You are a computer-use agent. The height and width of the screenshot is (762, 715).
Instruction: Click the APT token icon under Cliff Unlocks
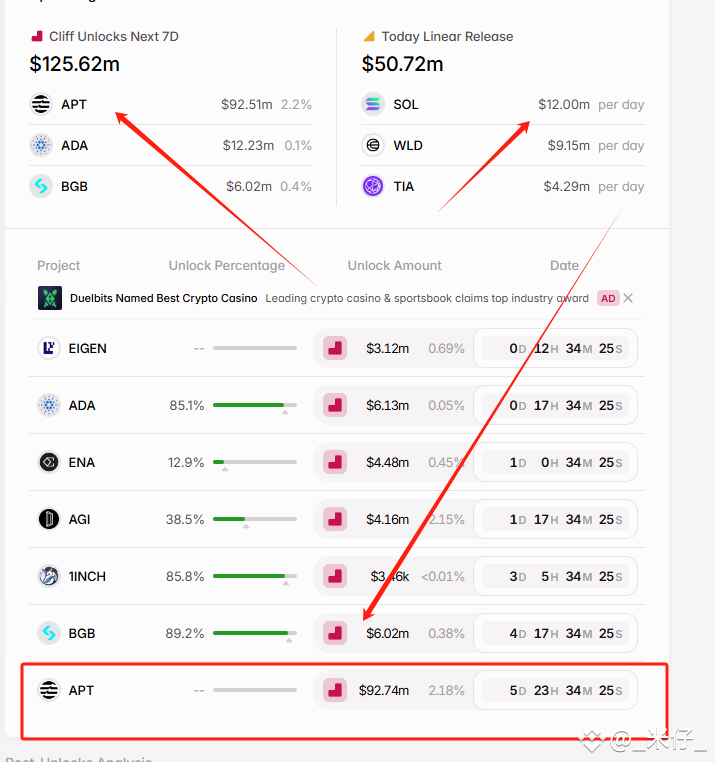[41, 104]
